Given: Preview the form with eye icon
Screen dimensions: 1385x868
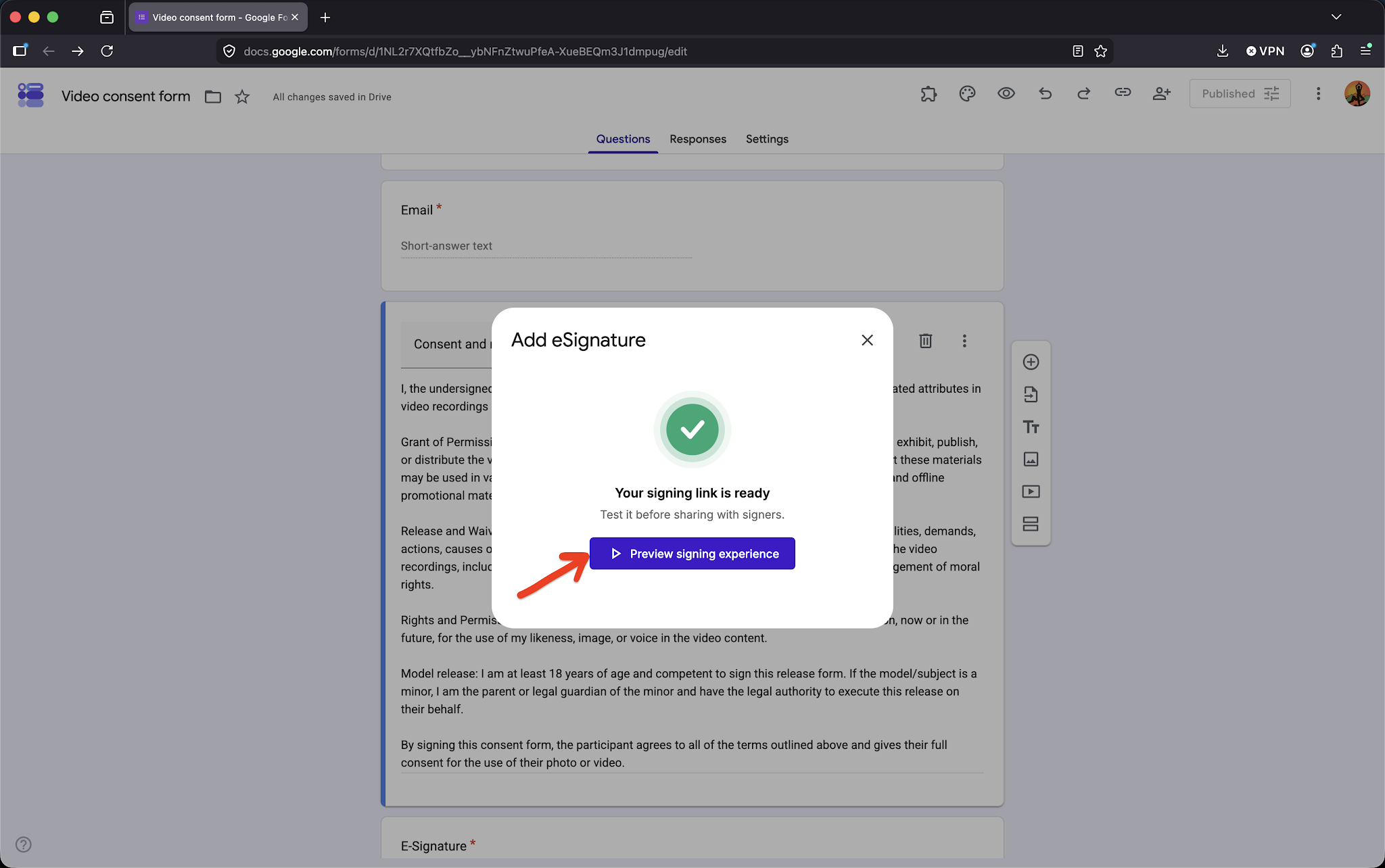Looking at the screenshot, I should pos(1006,93).
